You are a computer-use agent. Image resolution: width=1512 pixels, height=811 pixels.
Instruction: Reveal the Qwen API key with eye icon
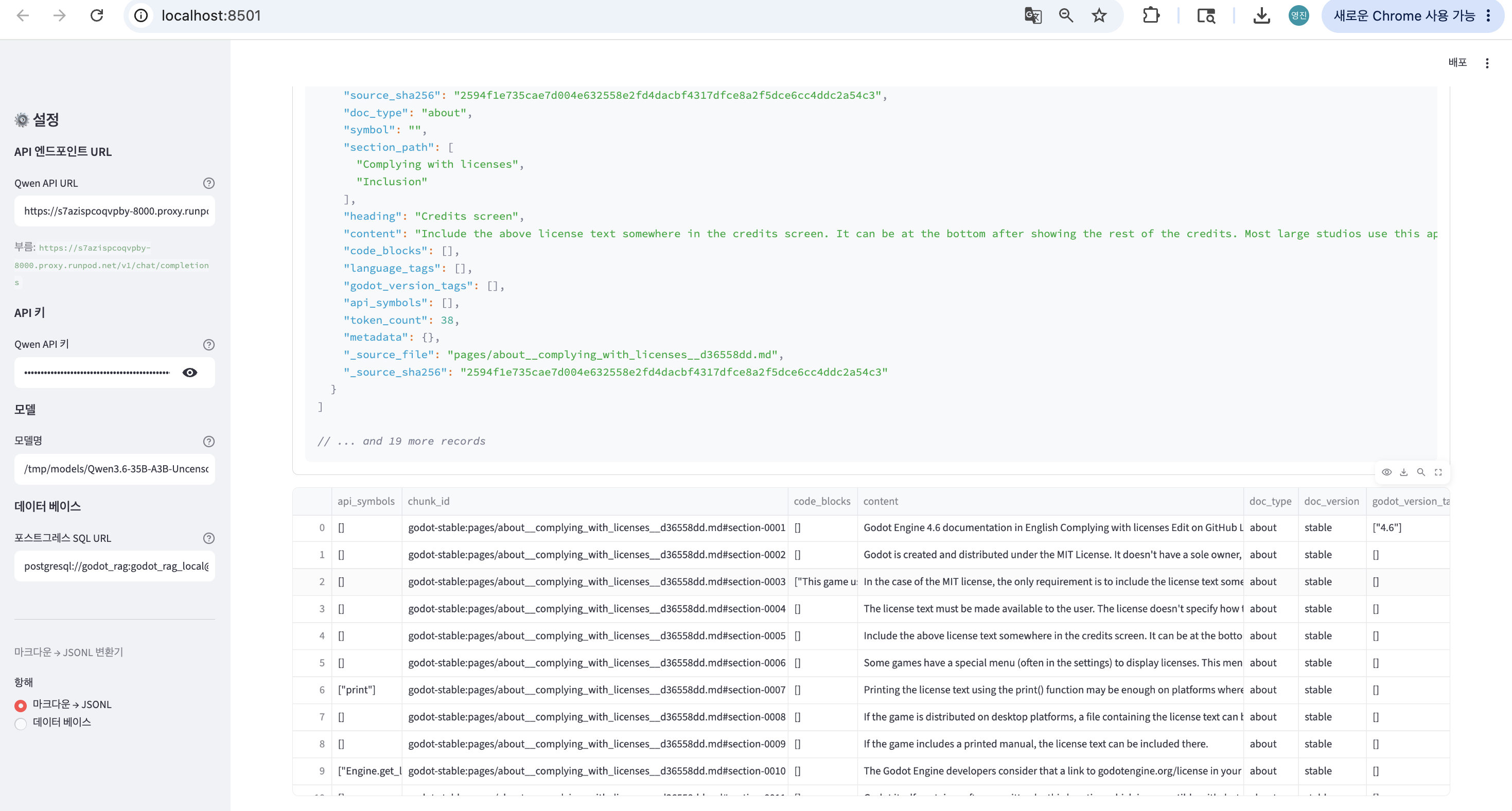point(189,373)
